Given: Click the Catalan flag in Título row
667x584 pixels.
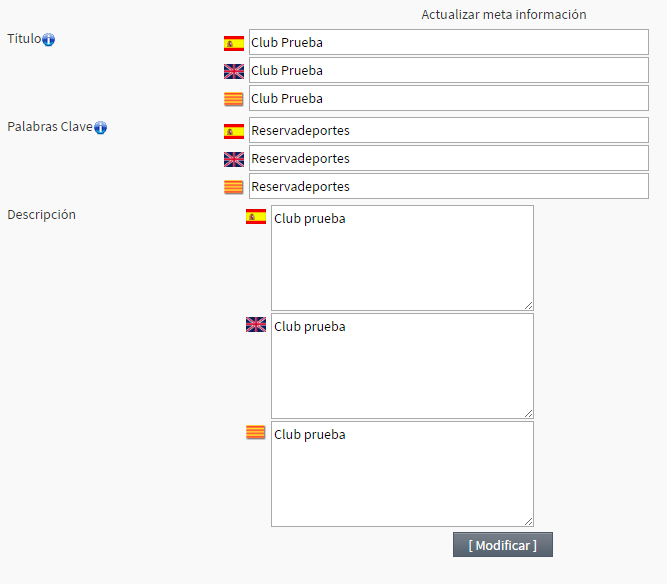Looking at the screenshot, I should pyautogui.click(x=234, y=99).
